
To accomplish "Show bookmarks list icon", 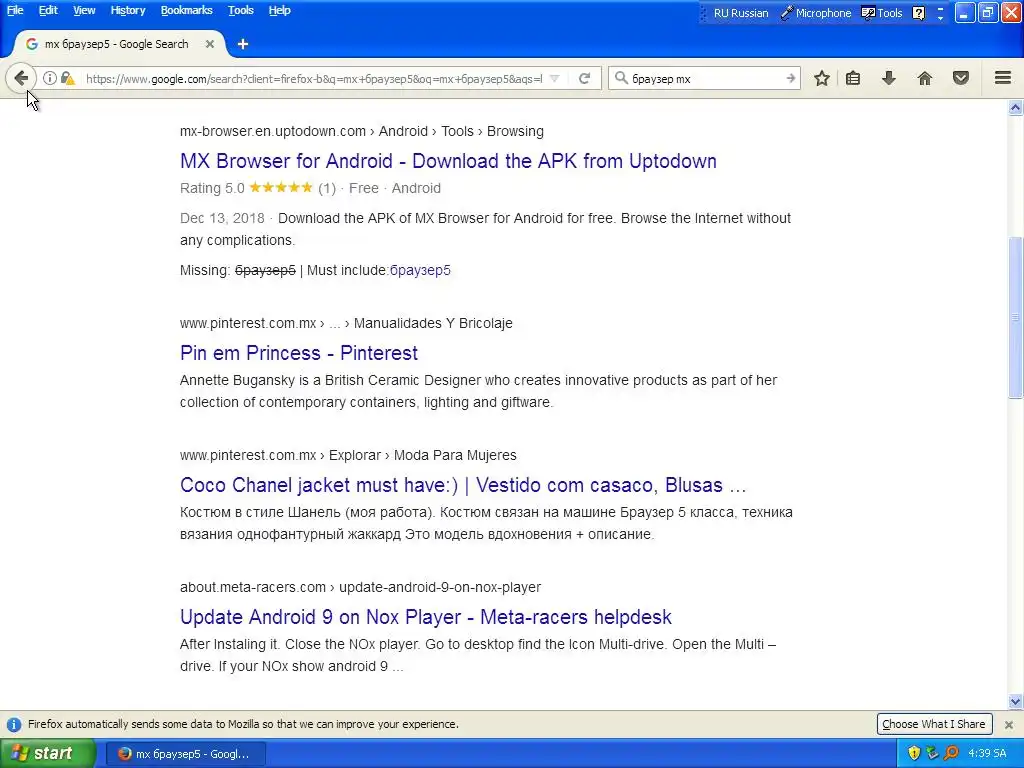I will click(x=853, y=78).
